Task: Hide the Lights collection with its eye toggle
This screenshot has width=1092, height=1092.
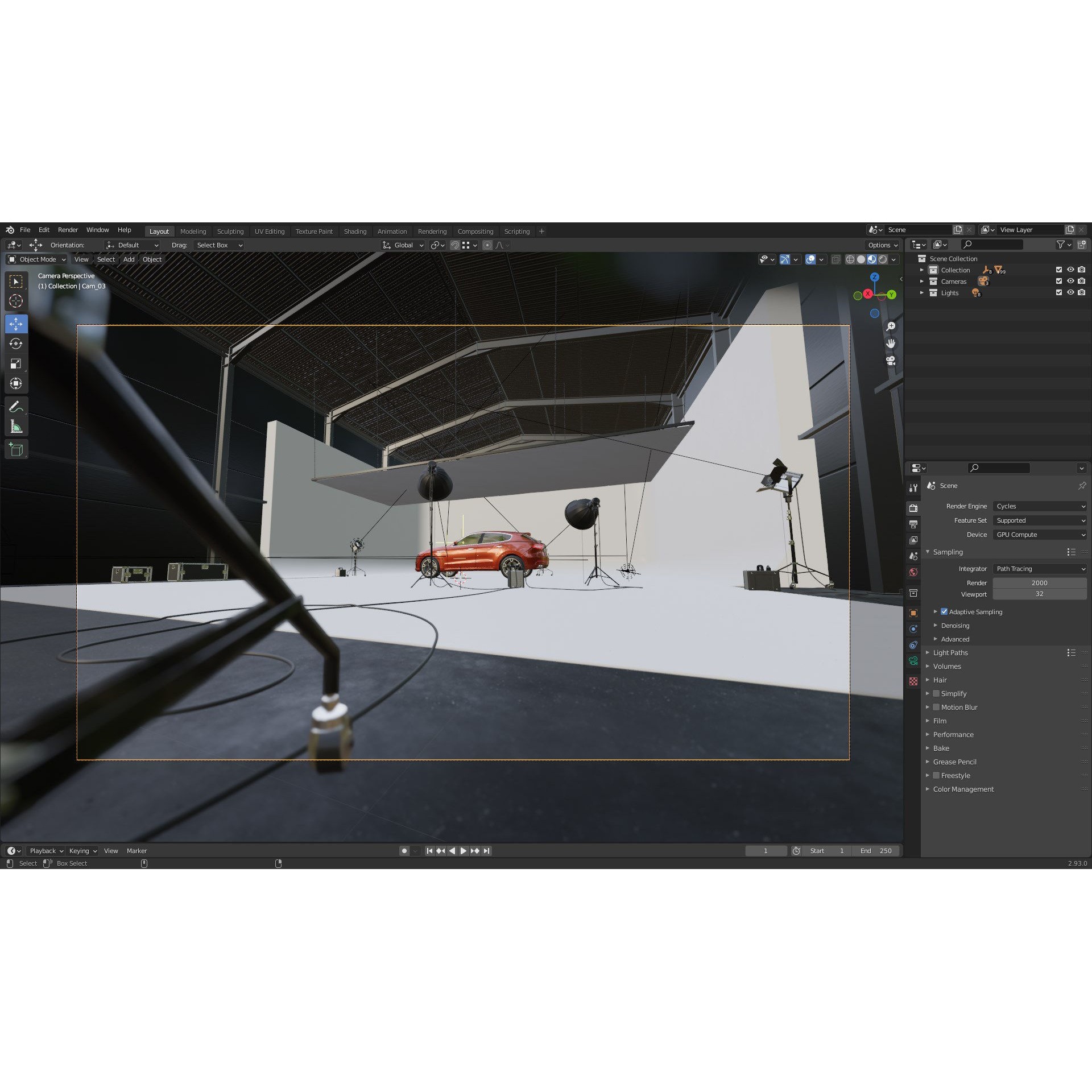Action: tap(1070, 292)
